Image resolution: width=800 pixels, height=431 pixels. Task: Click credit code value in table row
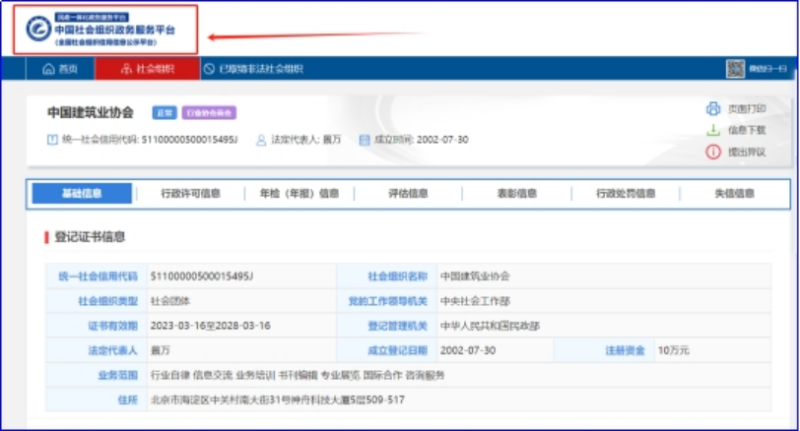point(202,276)
